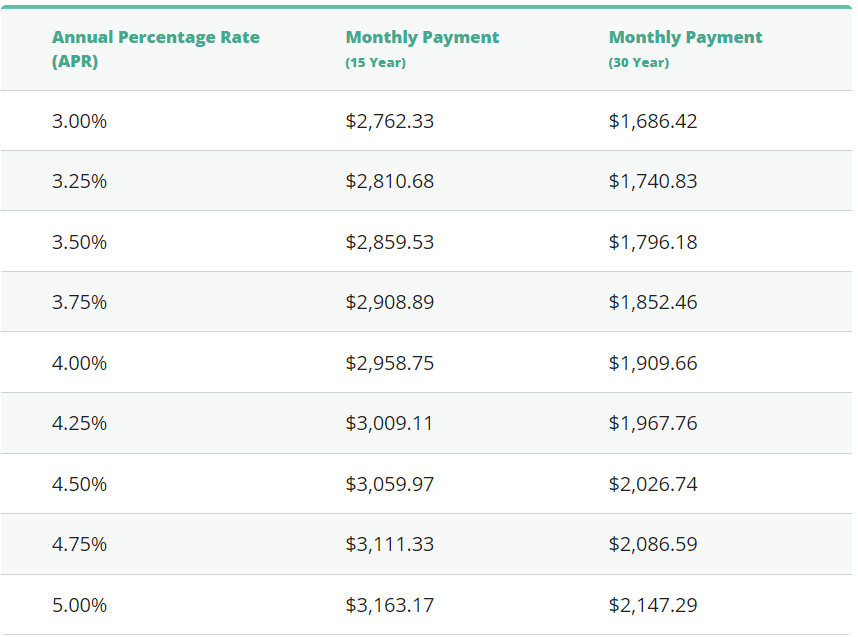Select the $2,147.29 30-year payment
This screenshot has width=858, height=637.
point(652,605)
